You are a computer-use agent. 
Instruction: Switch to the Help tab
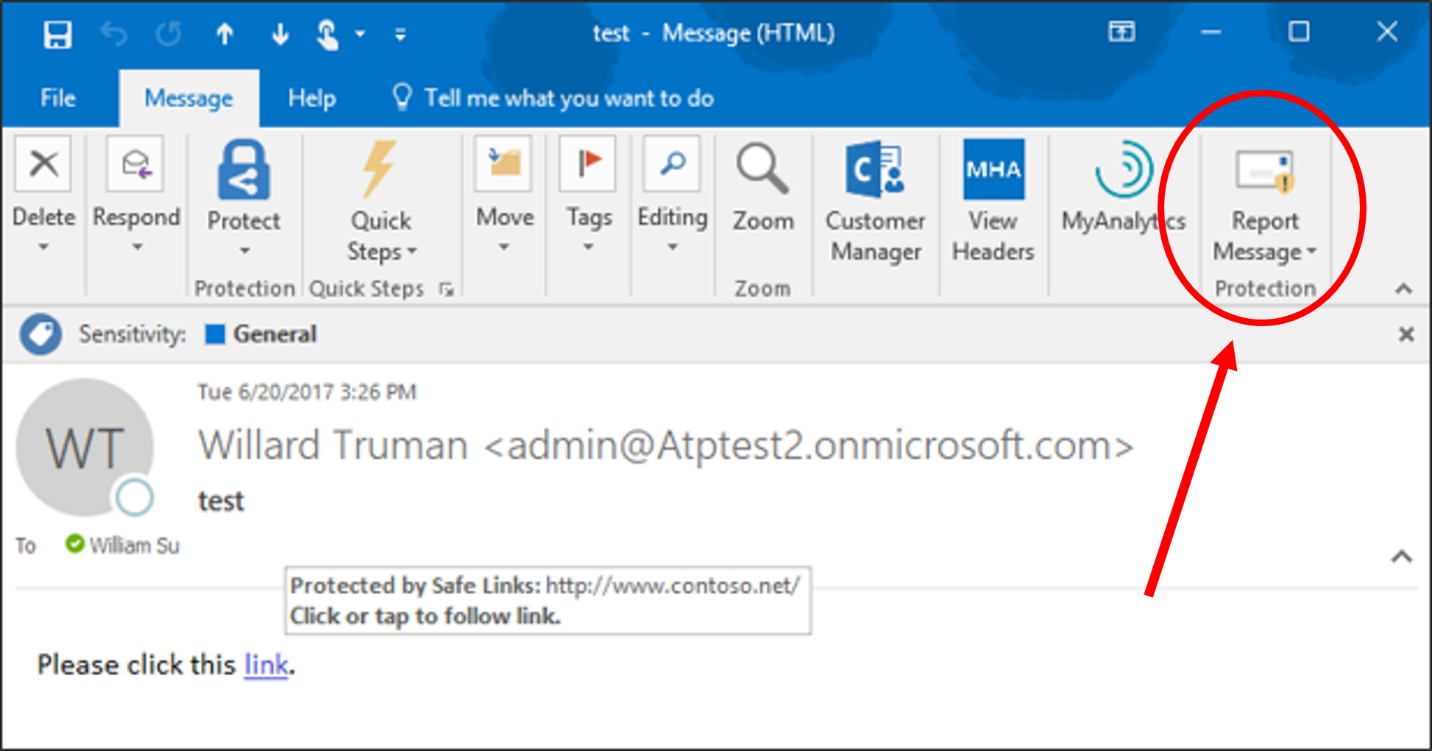[311, 97]
